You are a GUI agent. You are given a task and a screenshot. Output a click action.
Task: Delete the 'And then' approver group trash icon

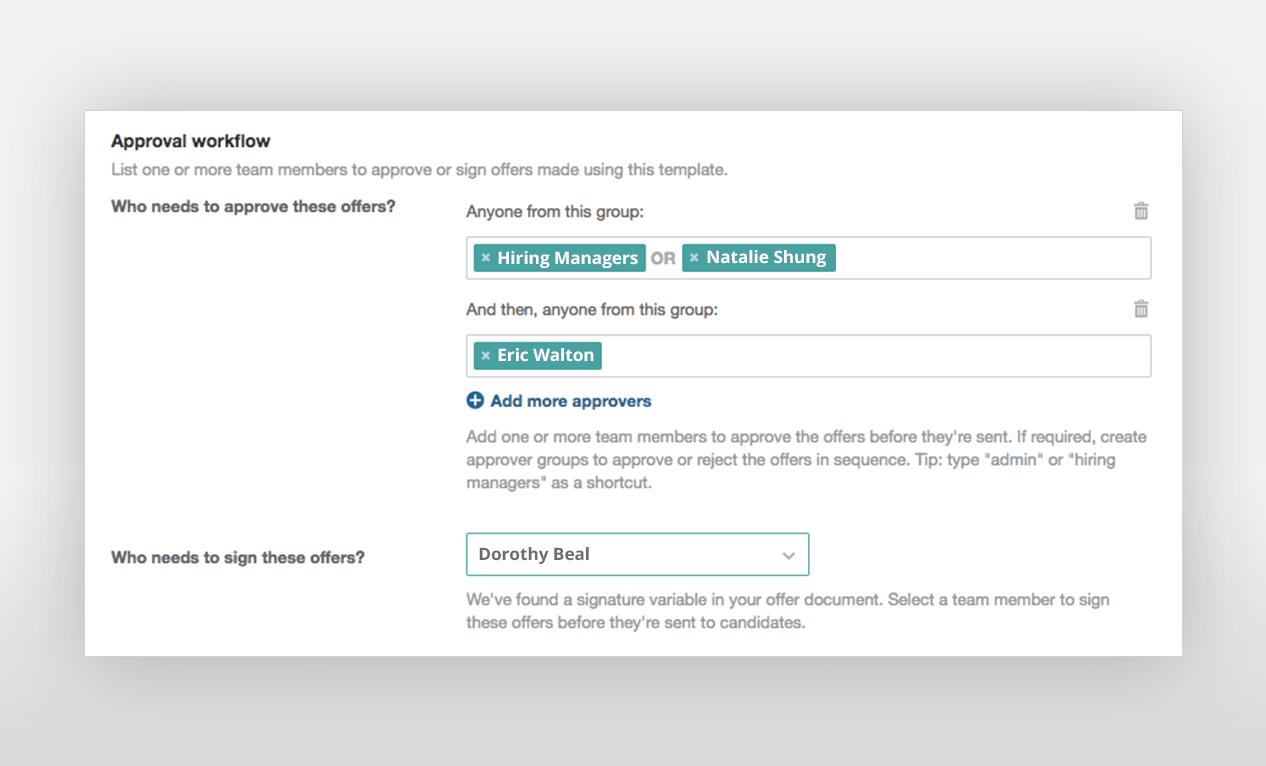[x=1141, y=309]
